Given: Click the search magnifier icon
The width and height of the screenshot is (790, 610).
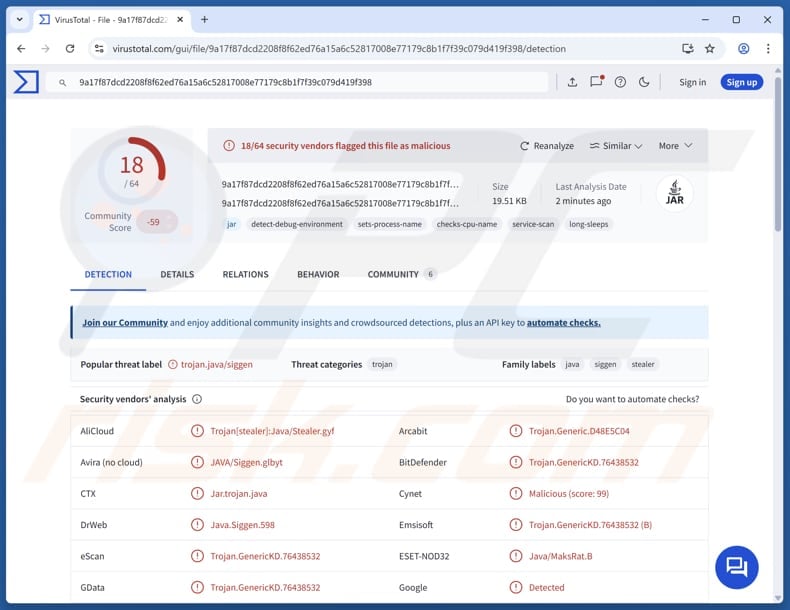Looking at the screenshot, I should point(62,83).
